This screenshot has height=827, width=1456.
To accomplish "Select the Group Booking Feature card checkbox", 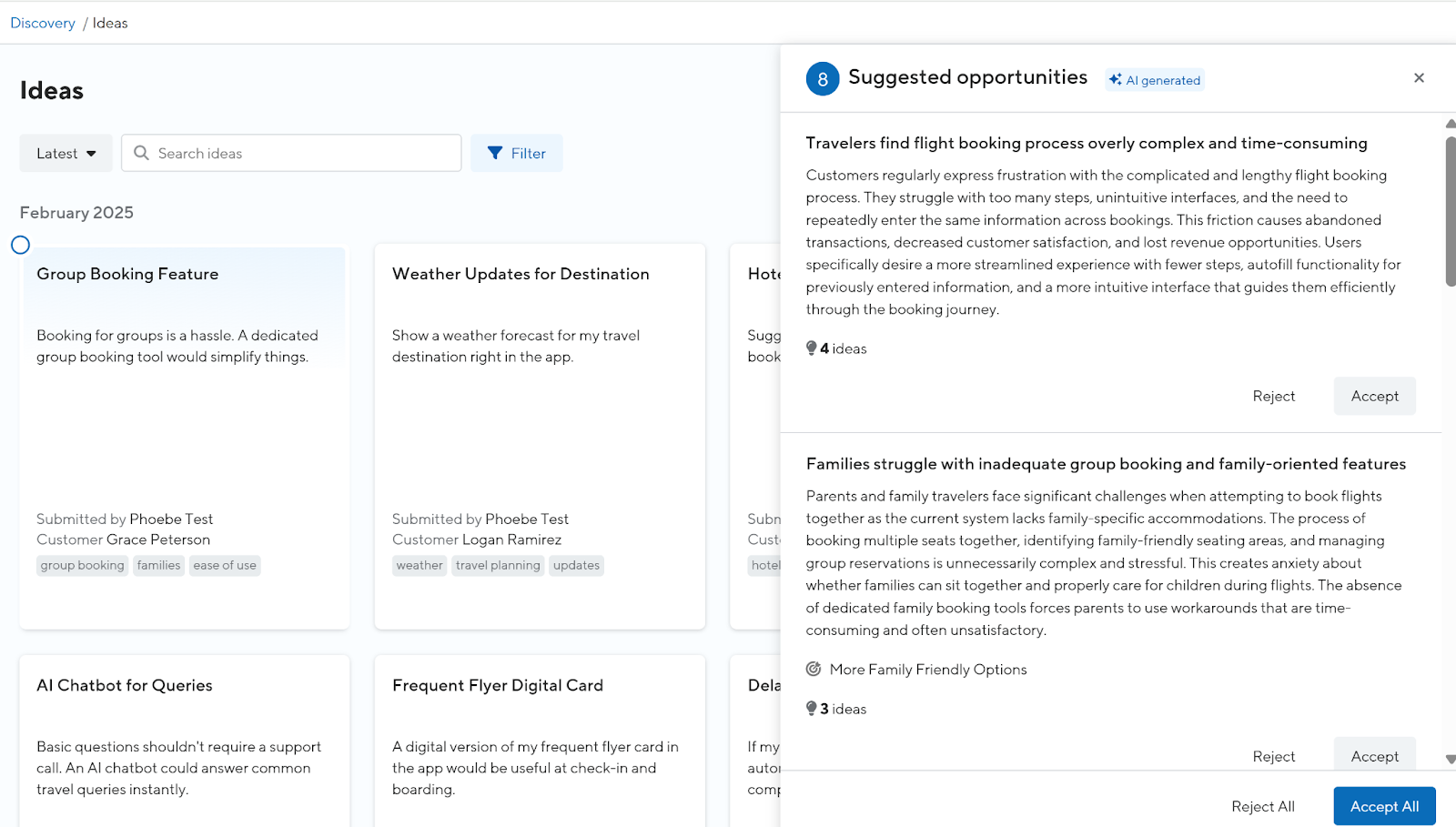I will pyautogui.click(x=21, y=245).
